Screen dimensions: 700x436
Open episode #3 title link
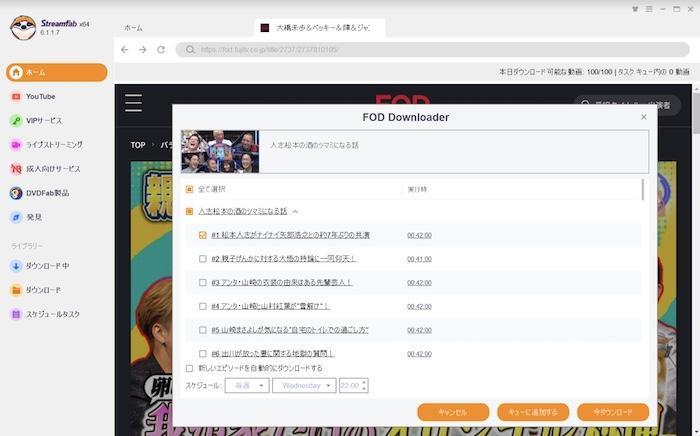coord(282,282)
